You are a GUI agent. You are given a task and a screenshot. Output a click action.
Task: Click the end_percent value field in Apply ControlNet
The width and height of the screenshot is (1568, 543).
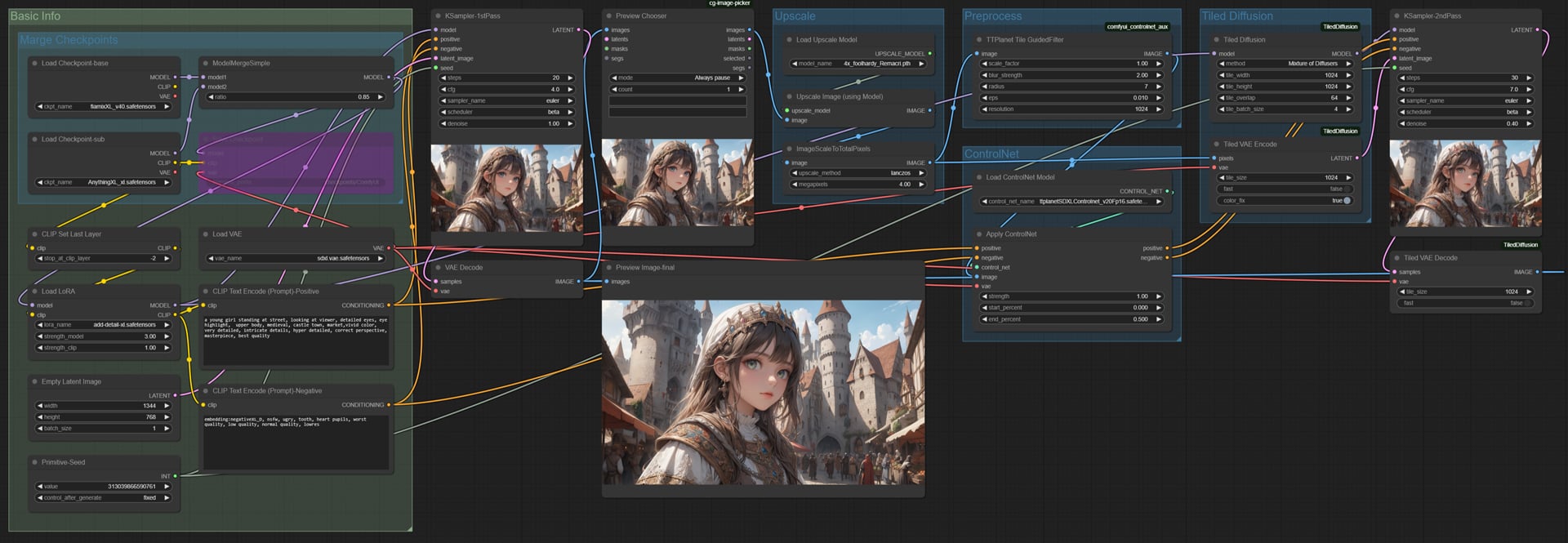[x=1071, y=319]
